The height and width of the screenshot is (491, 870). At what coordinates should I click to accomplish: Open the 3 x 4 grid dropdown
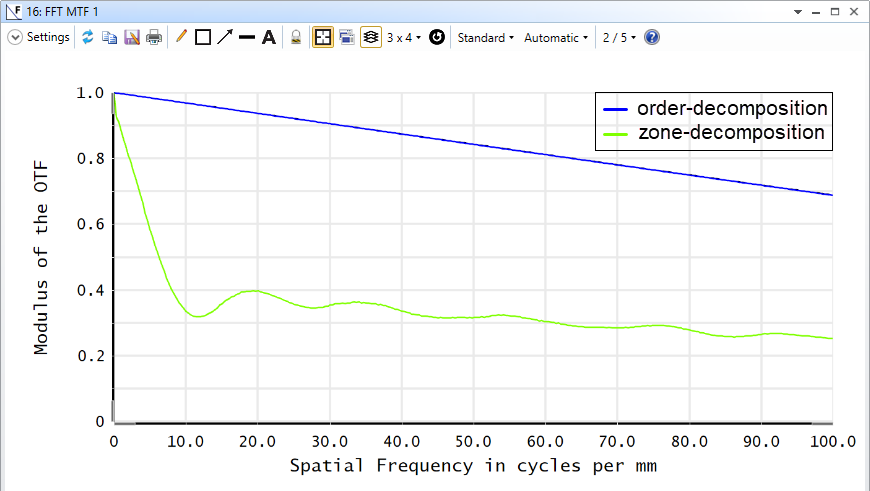[x=404, y=37]
